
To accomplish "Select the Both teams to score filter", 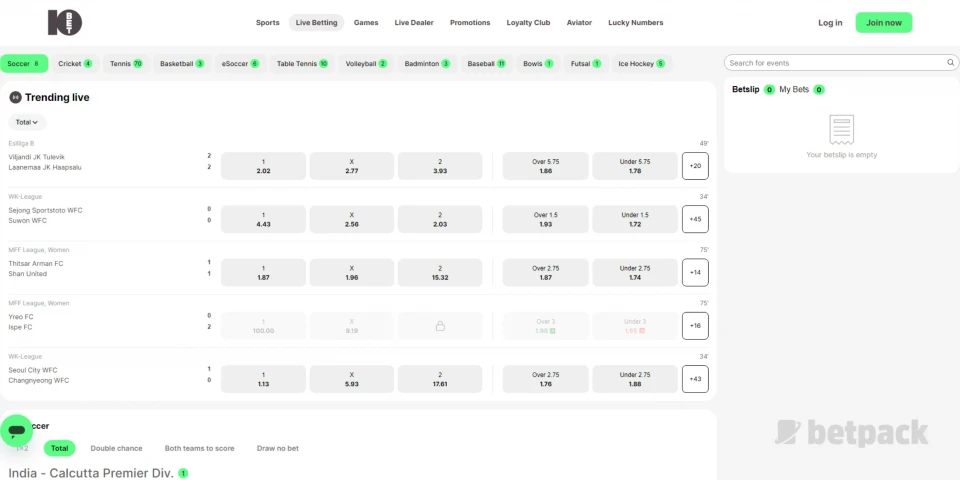I will coord(200,448).
